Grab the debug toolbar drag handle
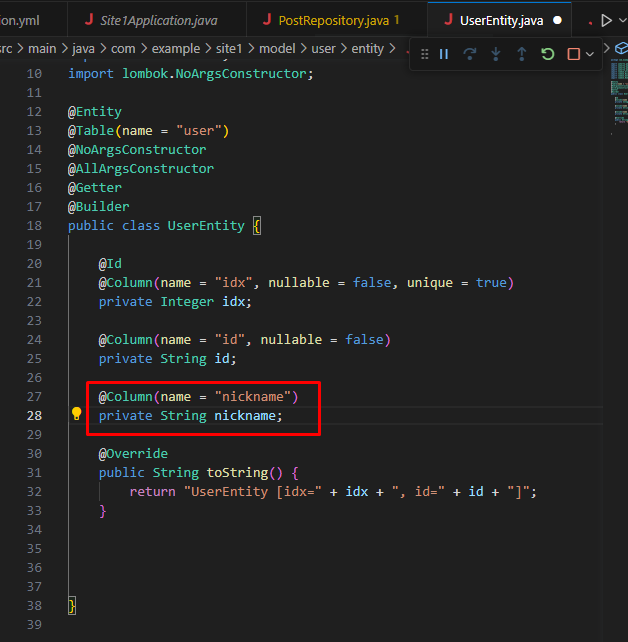The height and width of the screenshot is (642, 628). pyautogui.click(x=425, y=54)
